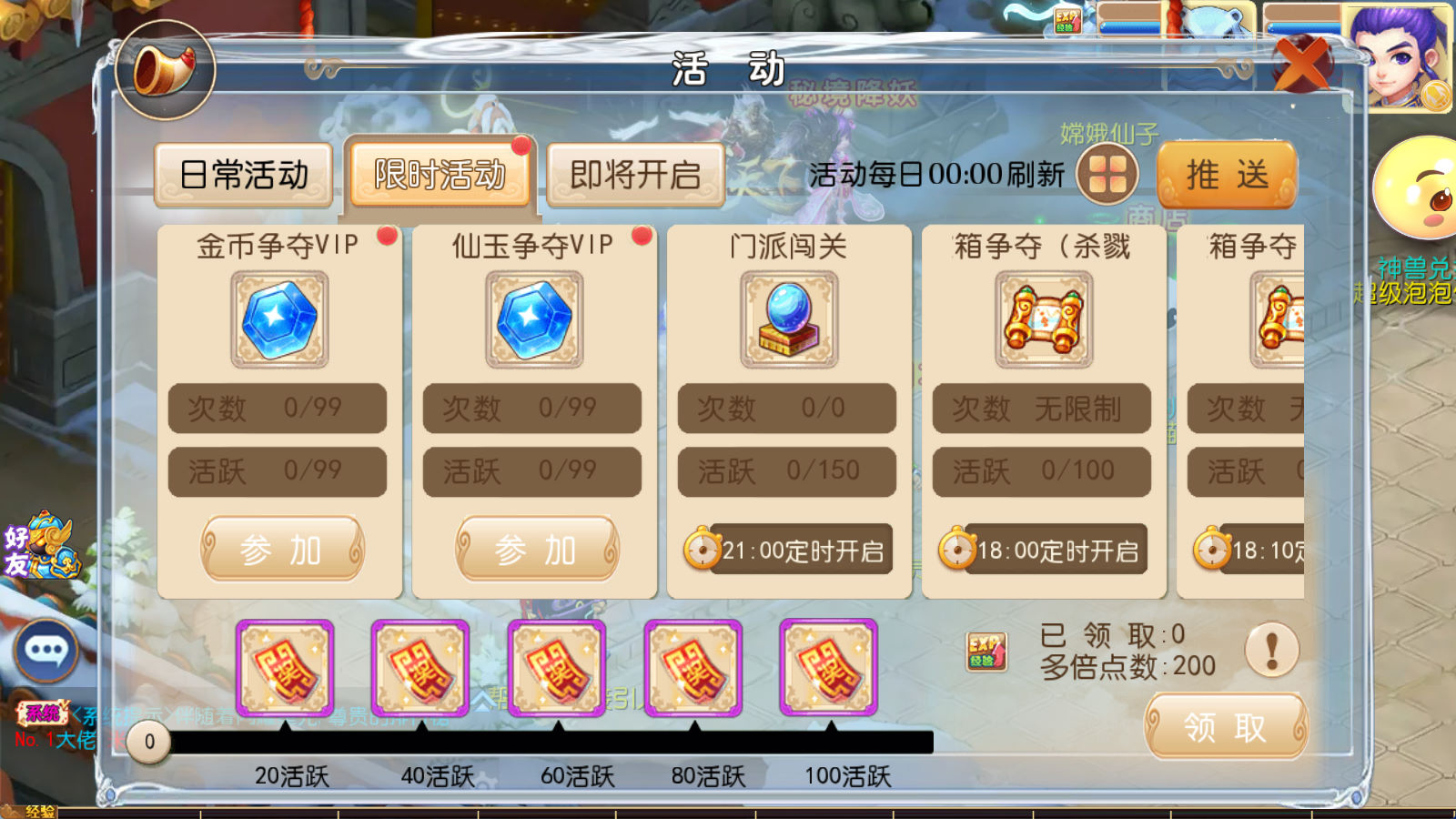Click the blue gem icon under 金币争夺VIP
This screenshot has width=1456, height=819.
pos(279,319)
